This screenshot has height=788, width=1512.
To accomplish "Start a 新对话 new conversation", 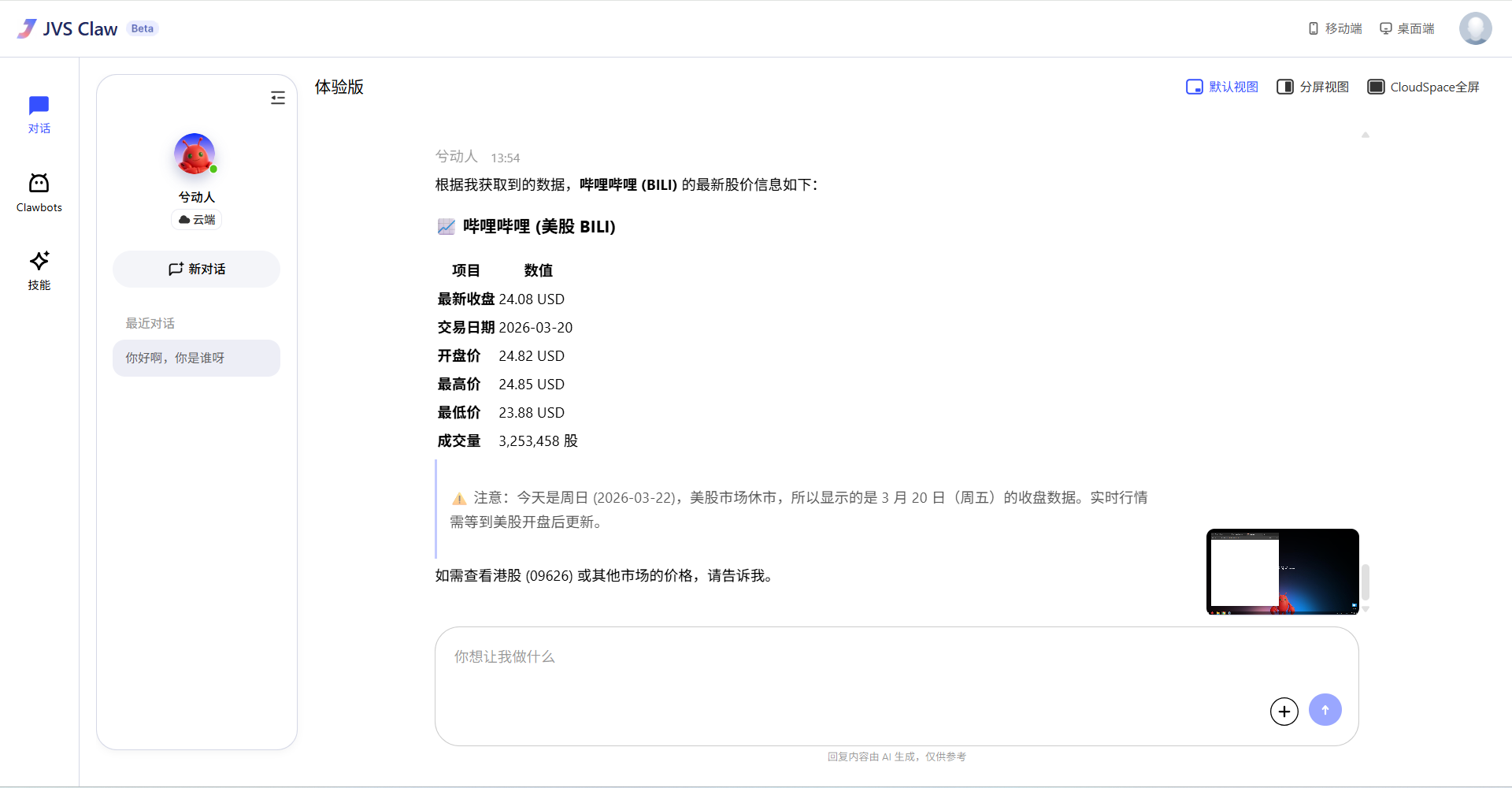I will [x=196, y=269].
